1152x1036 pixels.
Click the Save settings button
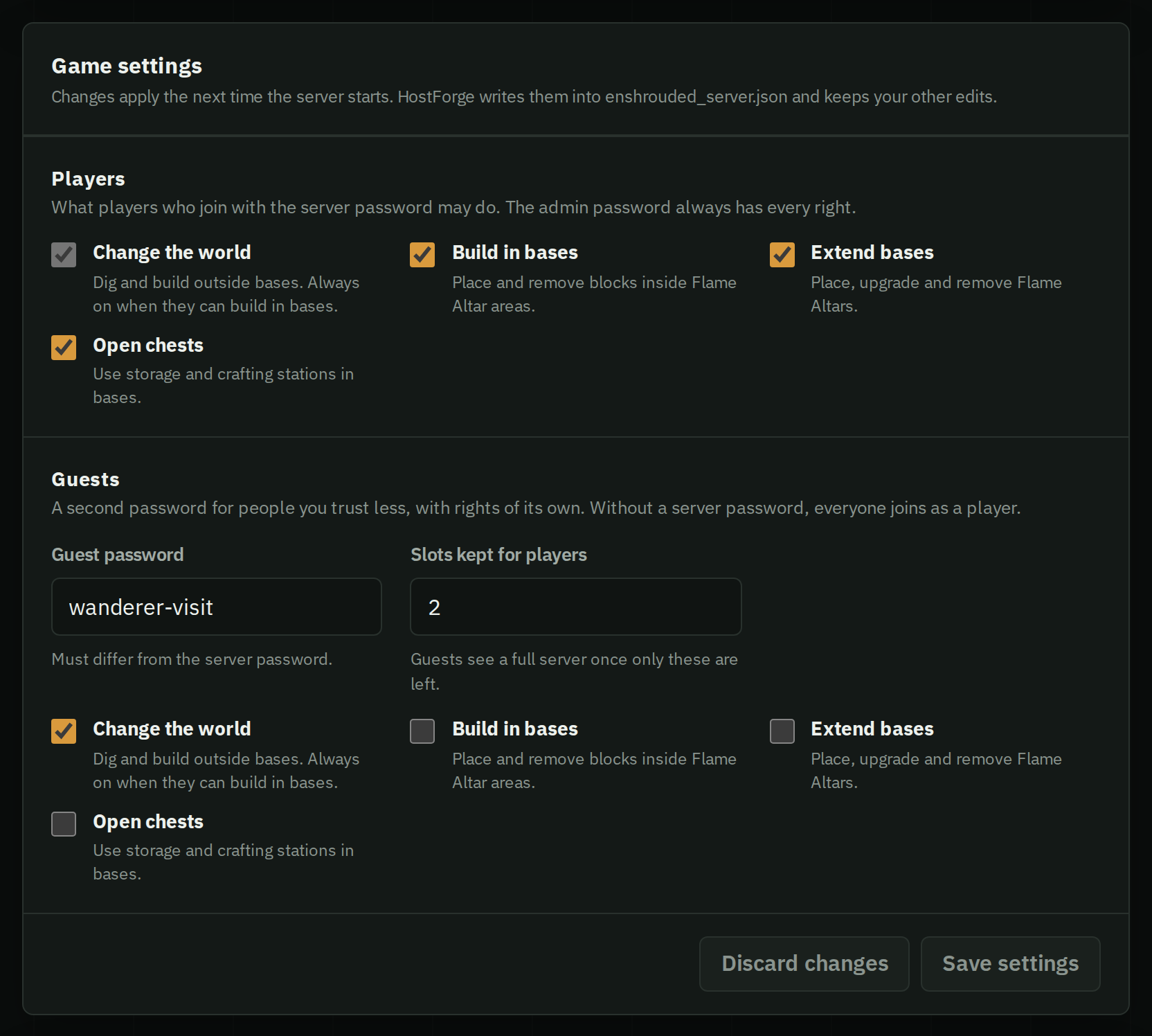pyautogui.click(x=1011, y=964)
